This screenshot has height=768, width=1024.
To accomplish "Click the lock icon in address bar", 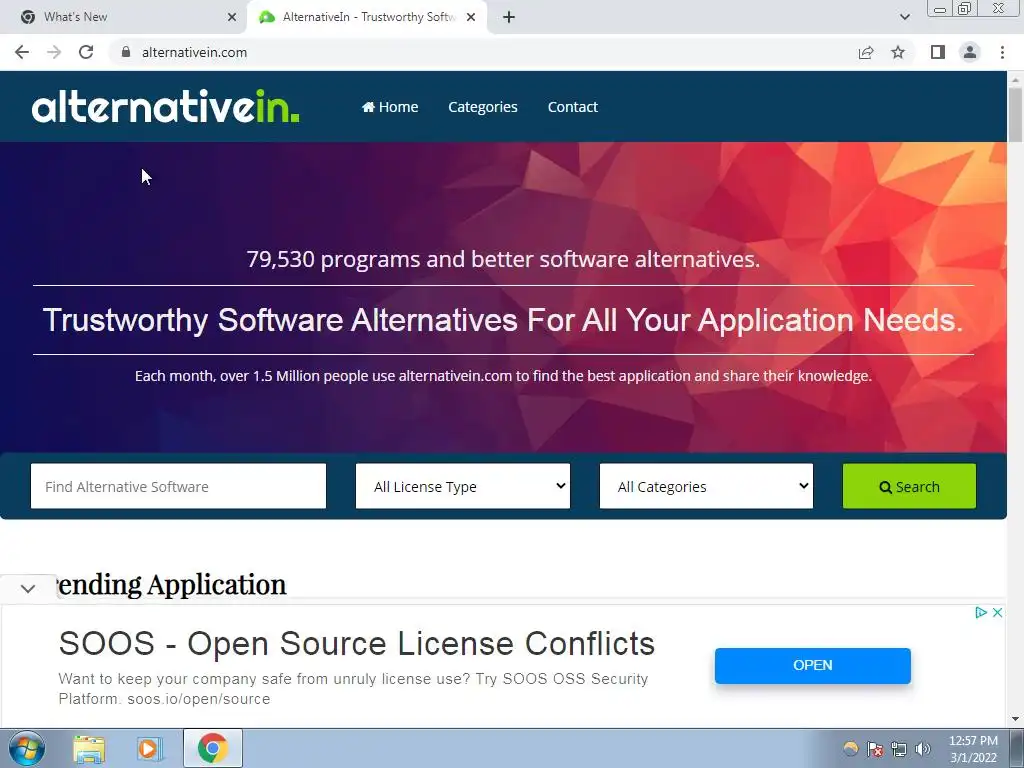I will (126, 52).
